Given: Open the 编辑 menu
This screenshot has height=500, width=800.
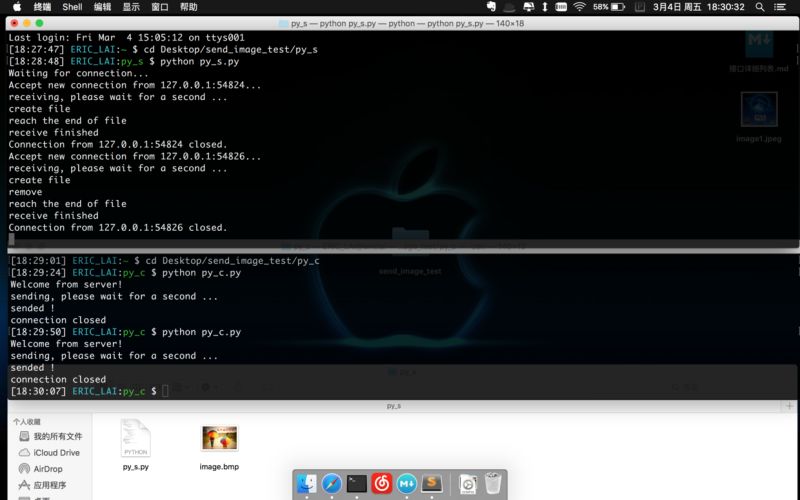Looking at the screenshot, I should coord(102,7).
